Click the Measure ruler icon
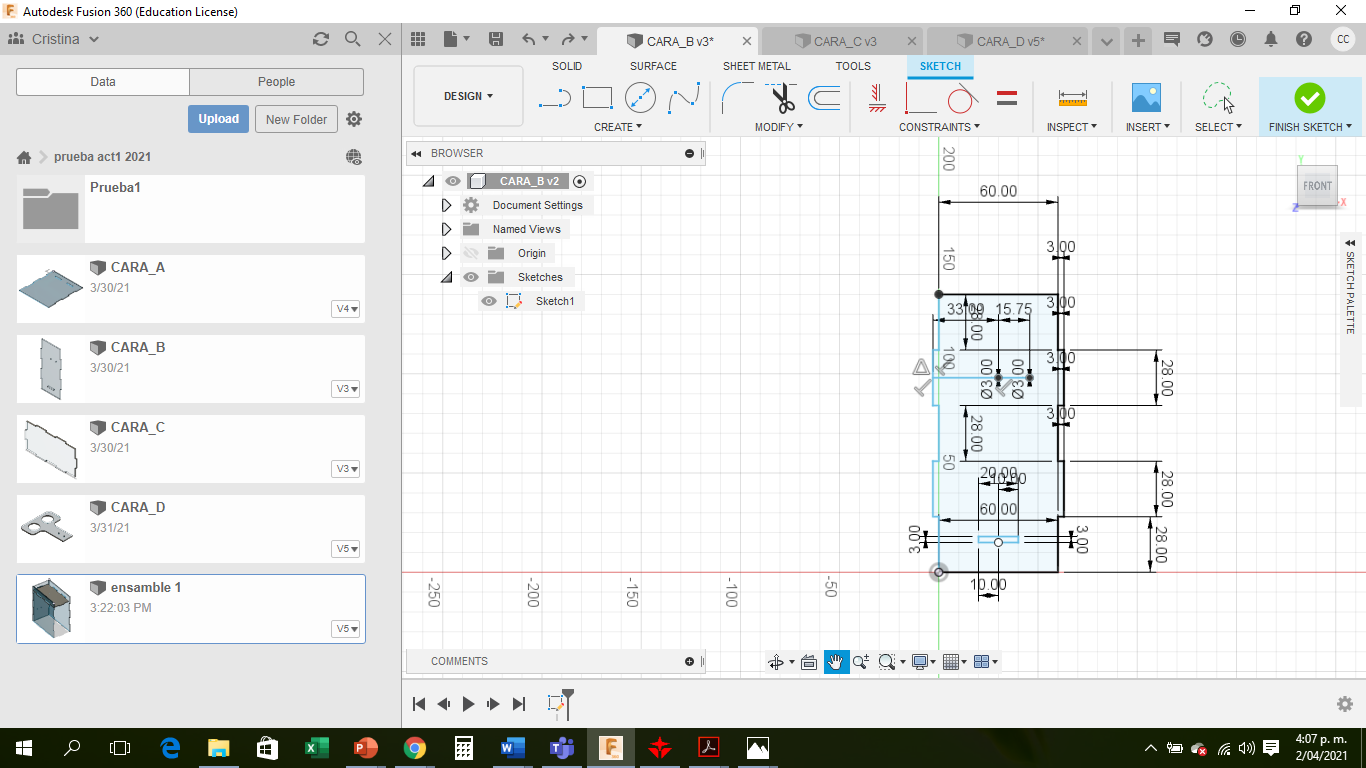Screen dimensions: 1366x768 (1072, 98)
